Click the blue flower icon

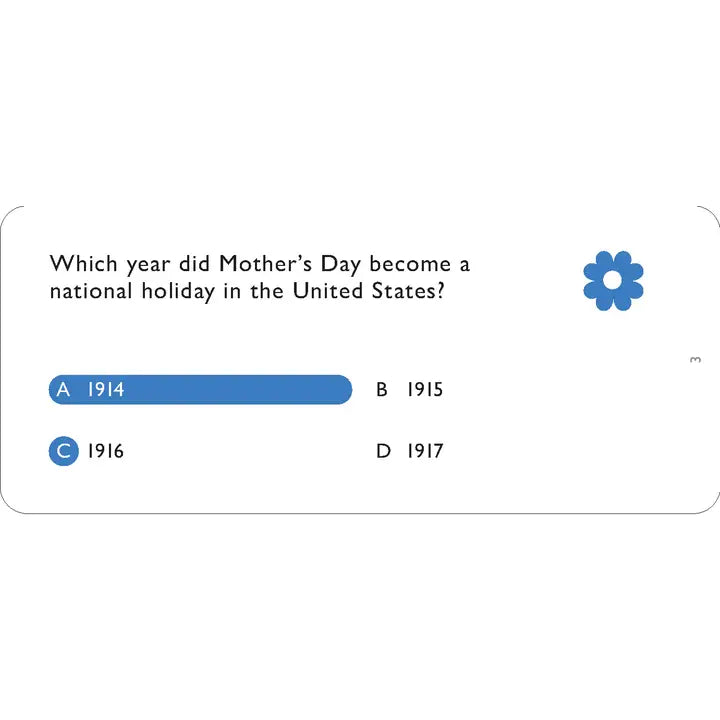(x=613, y=281)
